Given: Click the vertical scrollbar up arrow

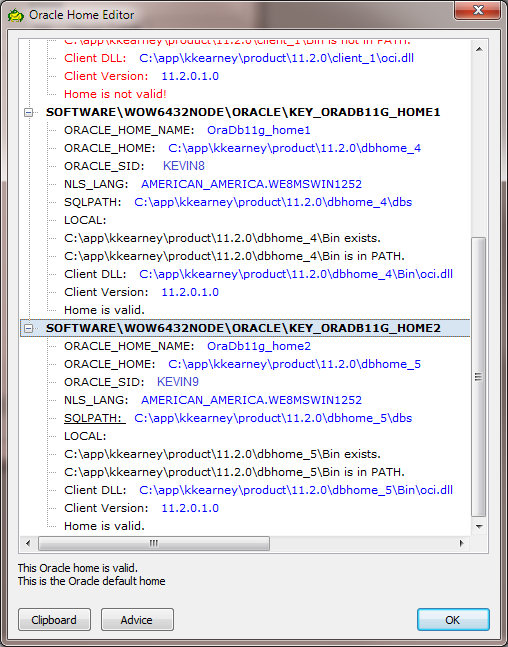Looking at the screenshot, I should 479,49.
